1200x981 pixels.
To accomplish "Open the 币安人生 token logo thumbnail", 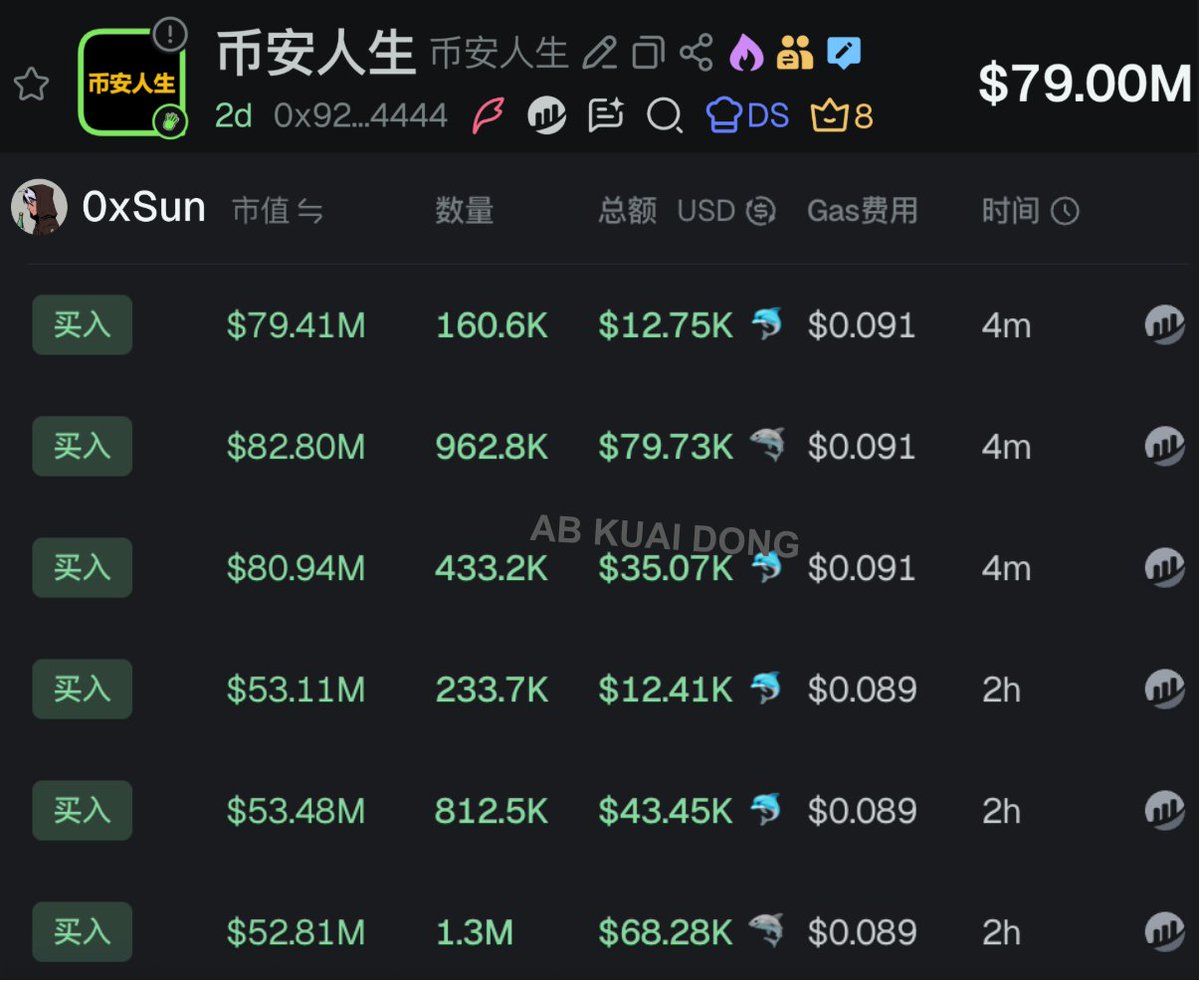I will point(131,82).
